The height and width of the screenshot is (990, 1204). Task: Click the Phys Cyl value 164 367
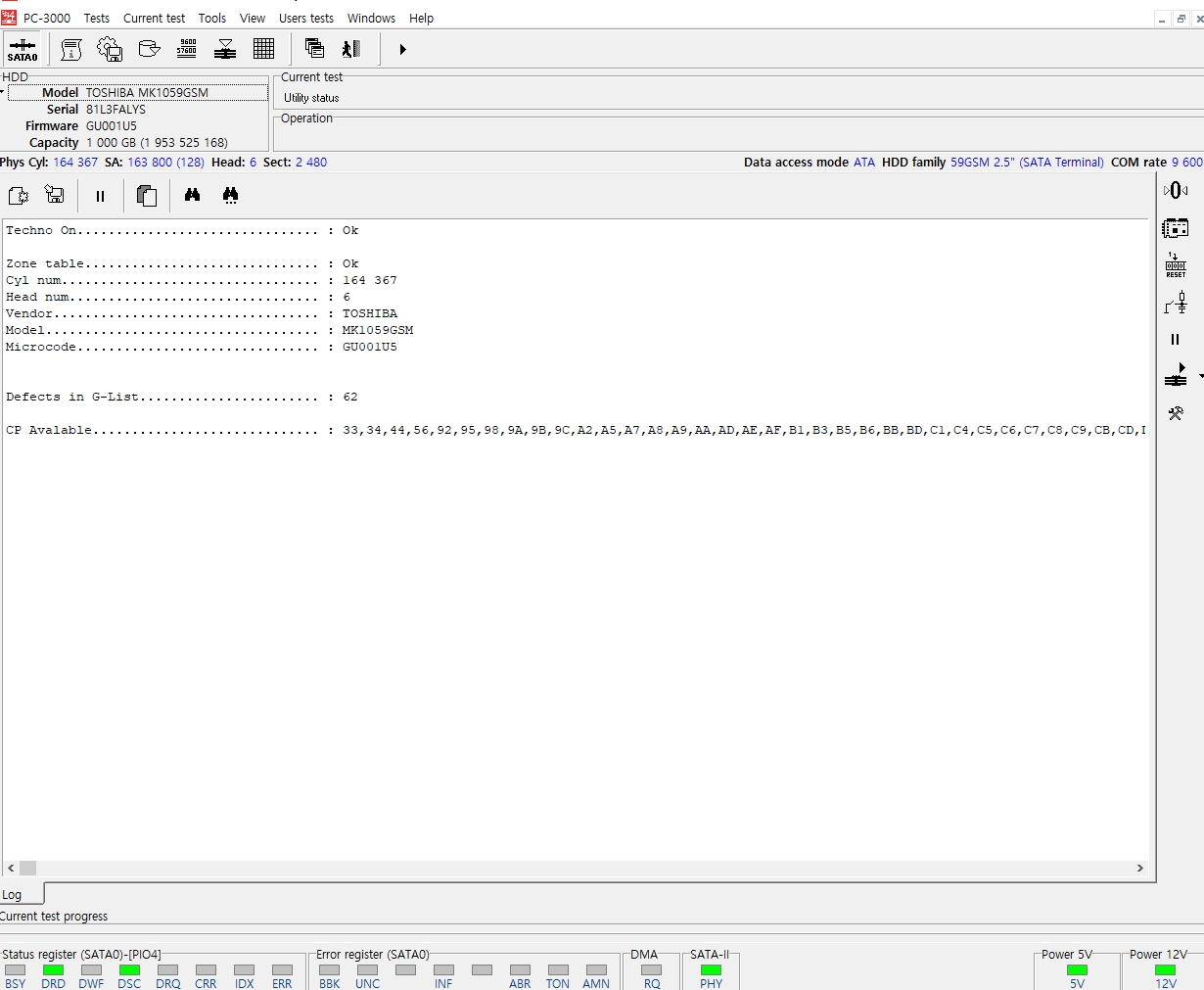(x=75, y=163)
